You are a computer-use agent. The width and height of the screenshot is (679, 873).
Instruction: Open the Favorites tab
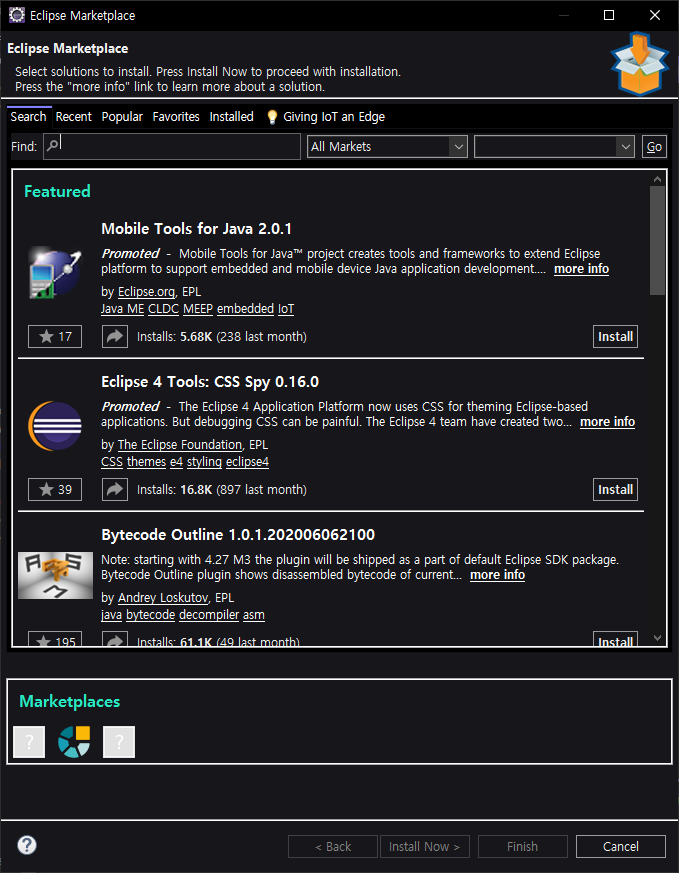click(176, 116)
